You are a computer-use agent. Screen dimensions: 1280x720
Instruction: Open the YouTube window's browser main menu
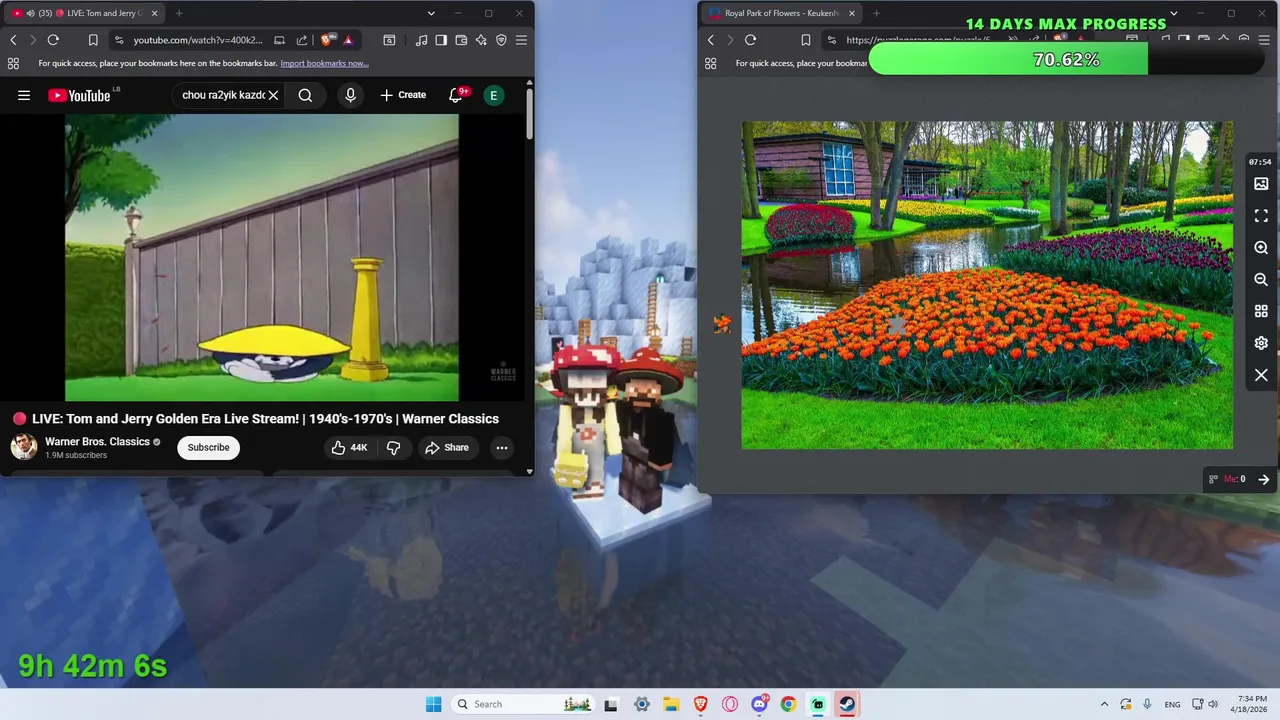click(x=521, y=40)
